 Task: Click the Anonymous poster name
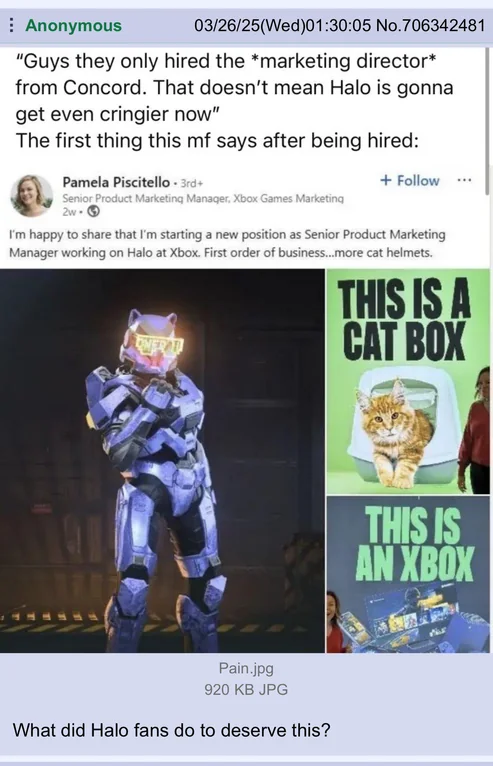(73, 25)
